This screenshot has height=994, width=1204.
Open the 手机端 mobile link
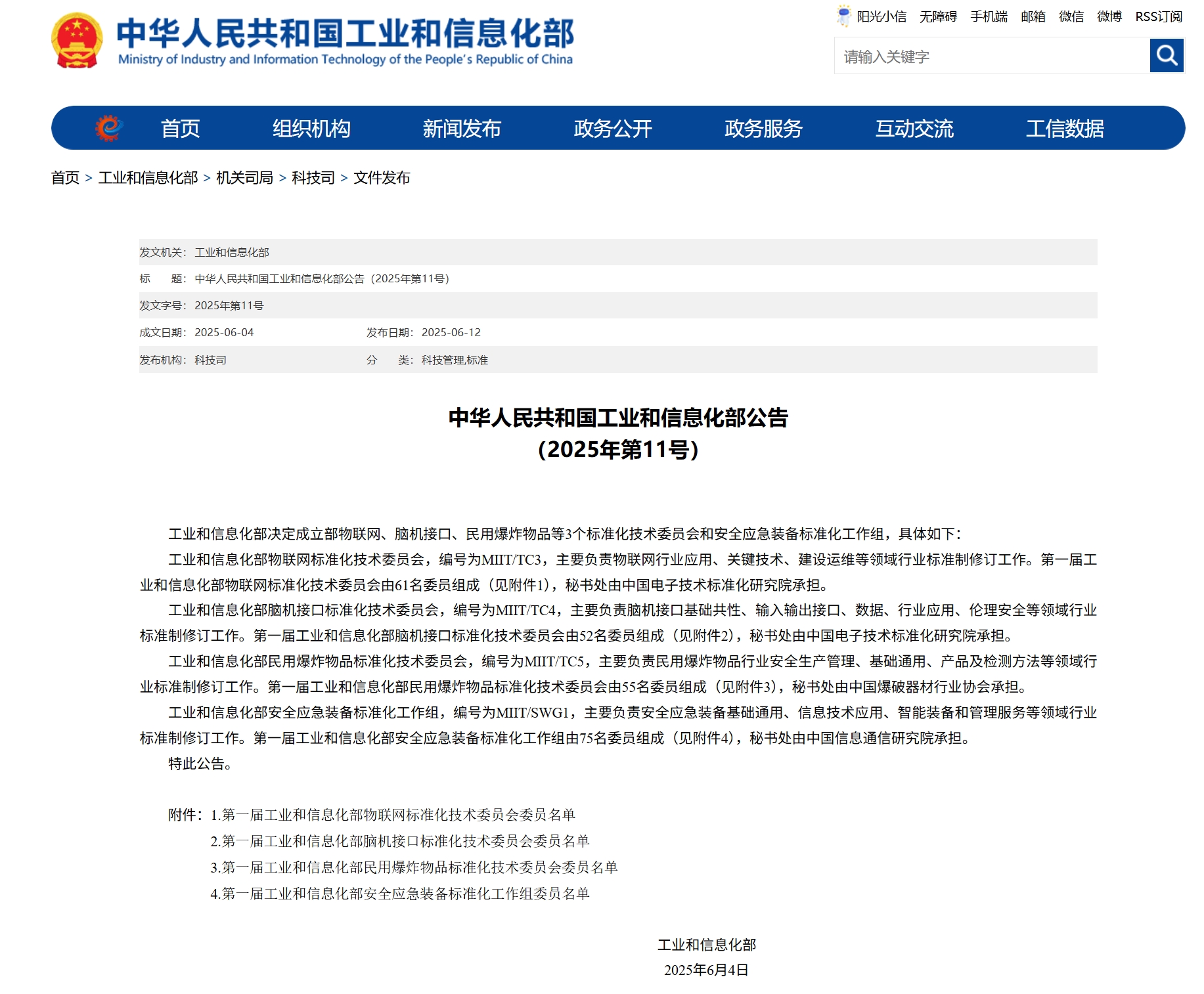989,16
